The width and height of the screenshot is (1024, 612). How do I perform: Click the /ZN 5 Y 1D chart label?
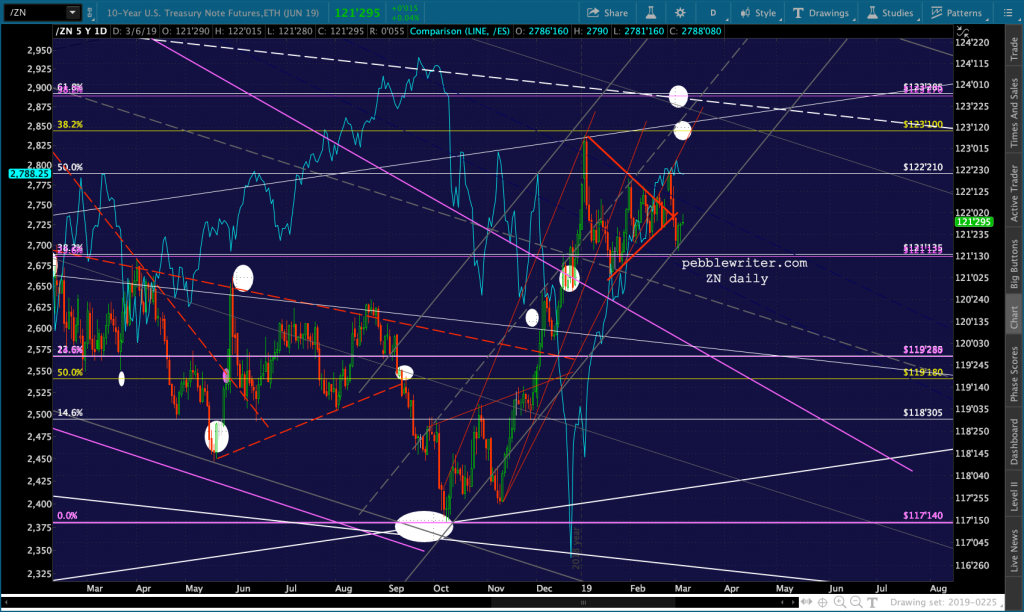(81, 31)
